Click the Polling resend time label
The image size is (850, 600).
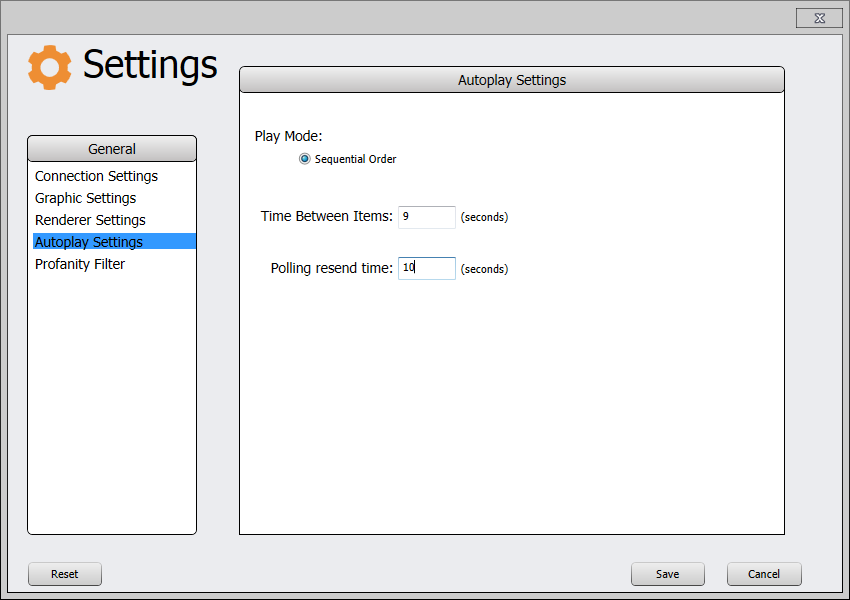coord(331,268)
